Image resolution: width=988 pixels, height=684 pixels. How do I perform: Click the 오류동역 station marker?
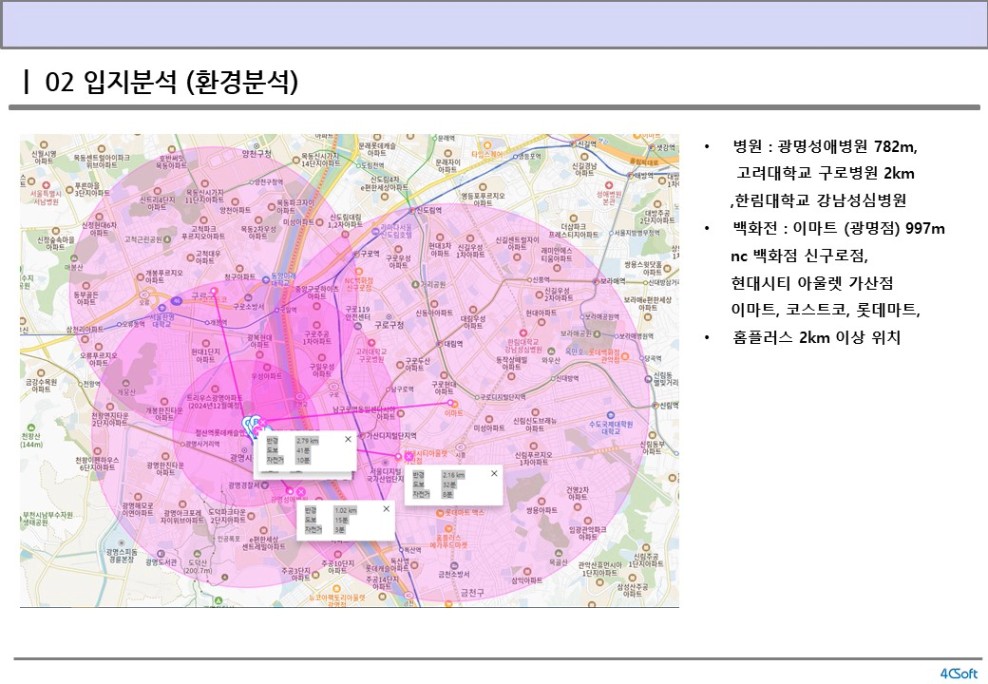coord(119,325)
